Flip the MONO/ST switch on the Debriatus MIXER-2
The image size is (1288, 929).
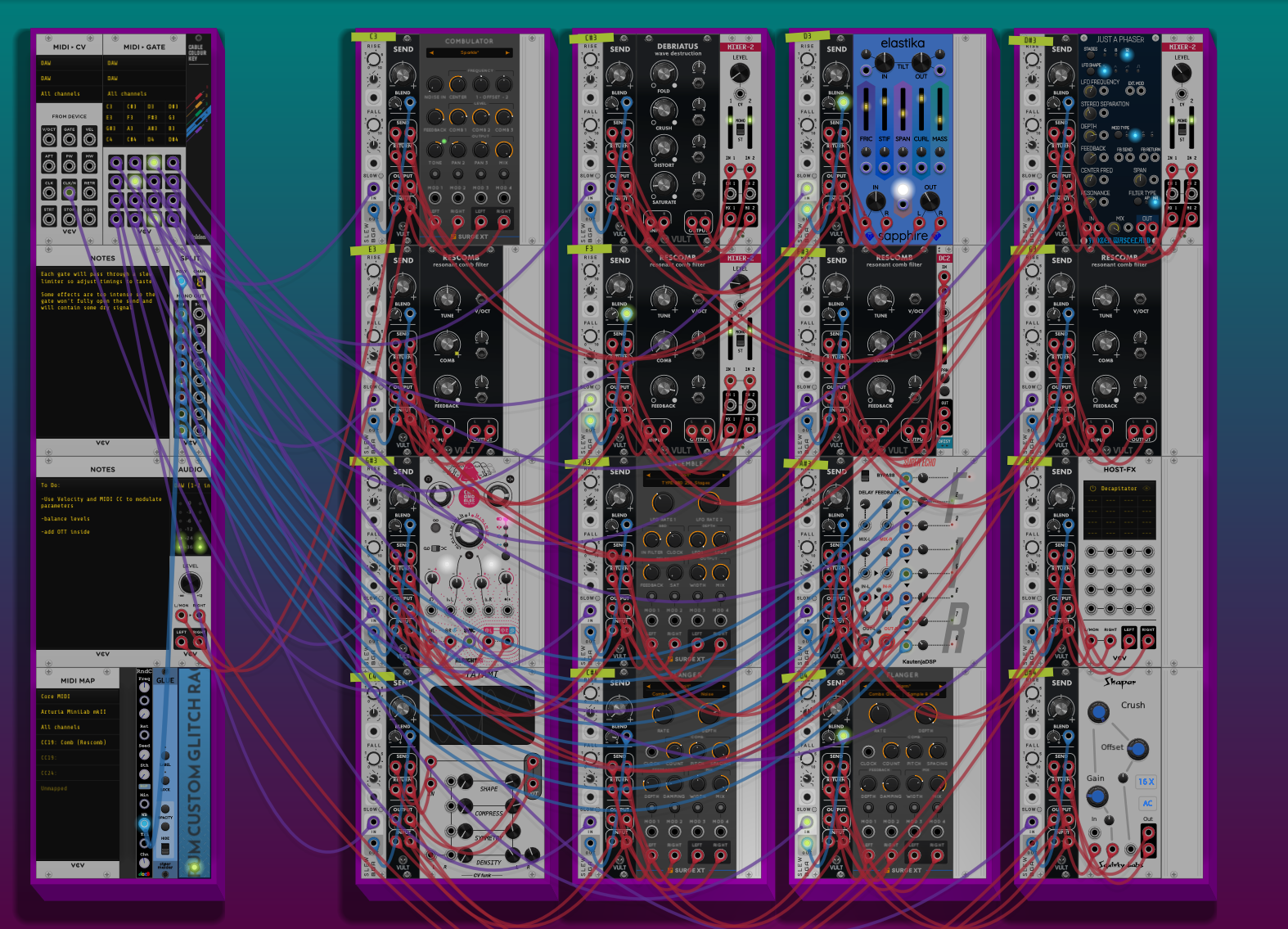tap(740, 129)
